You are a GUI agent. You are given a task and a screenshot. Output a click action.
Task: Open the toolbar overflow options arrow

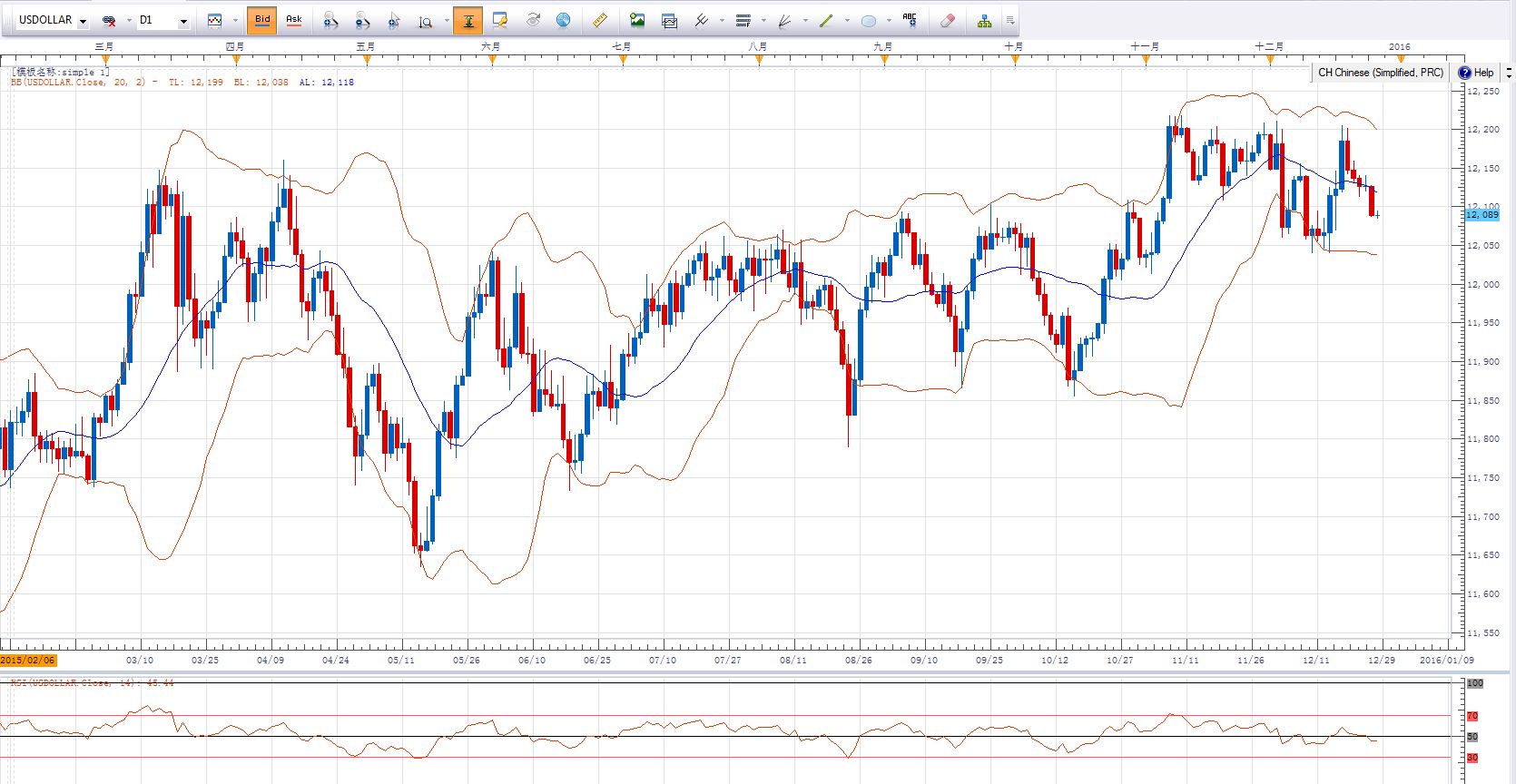(x=1010, y=20)
